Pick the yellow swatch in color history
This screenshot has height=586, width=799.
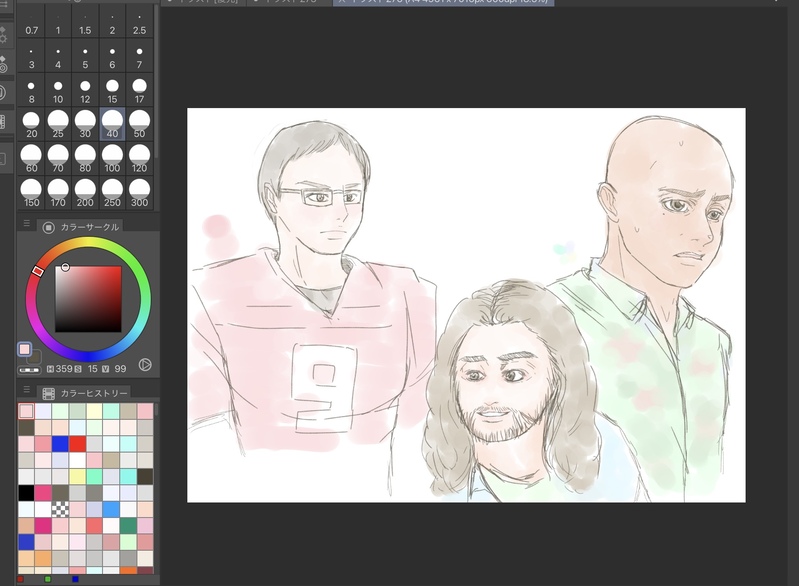point(77,476)
